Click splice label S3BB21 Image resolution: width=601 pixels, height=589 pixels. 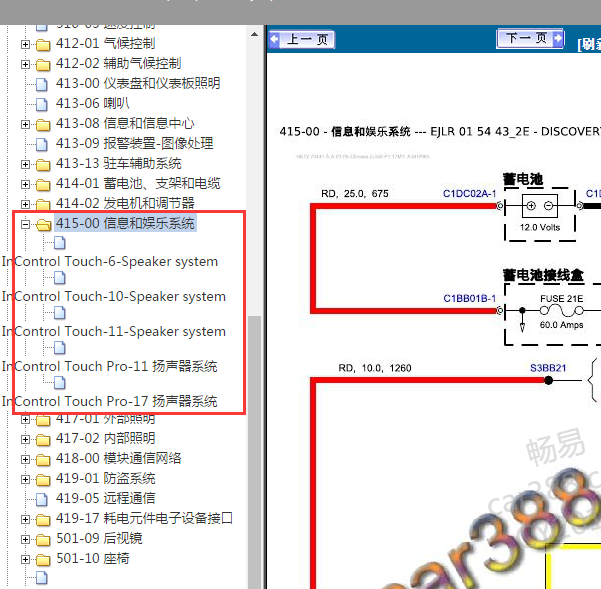point(548,368)
